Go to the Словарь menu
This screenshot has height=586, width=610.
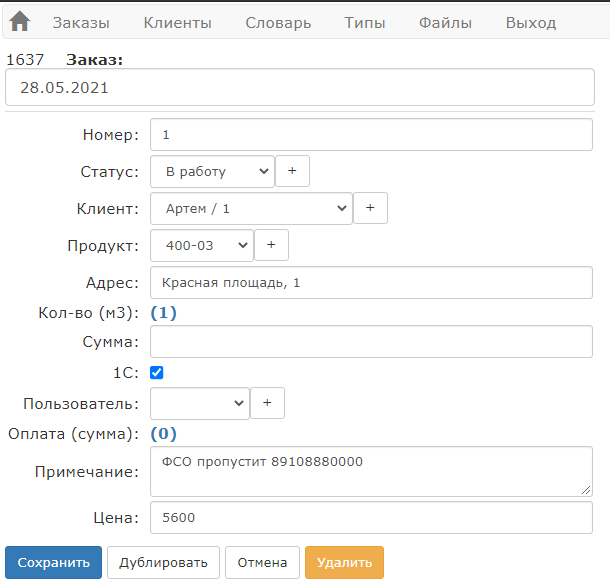click(278, 23)
